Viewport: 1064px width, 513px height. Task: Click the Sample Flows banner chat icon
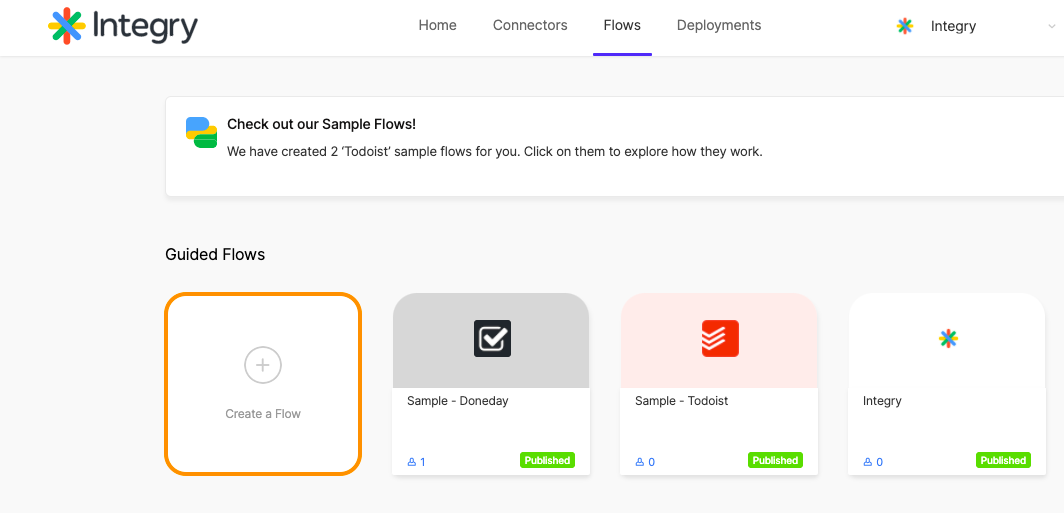[x=202, y=132]
